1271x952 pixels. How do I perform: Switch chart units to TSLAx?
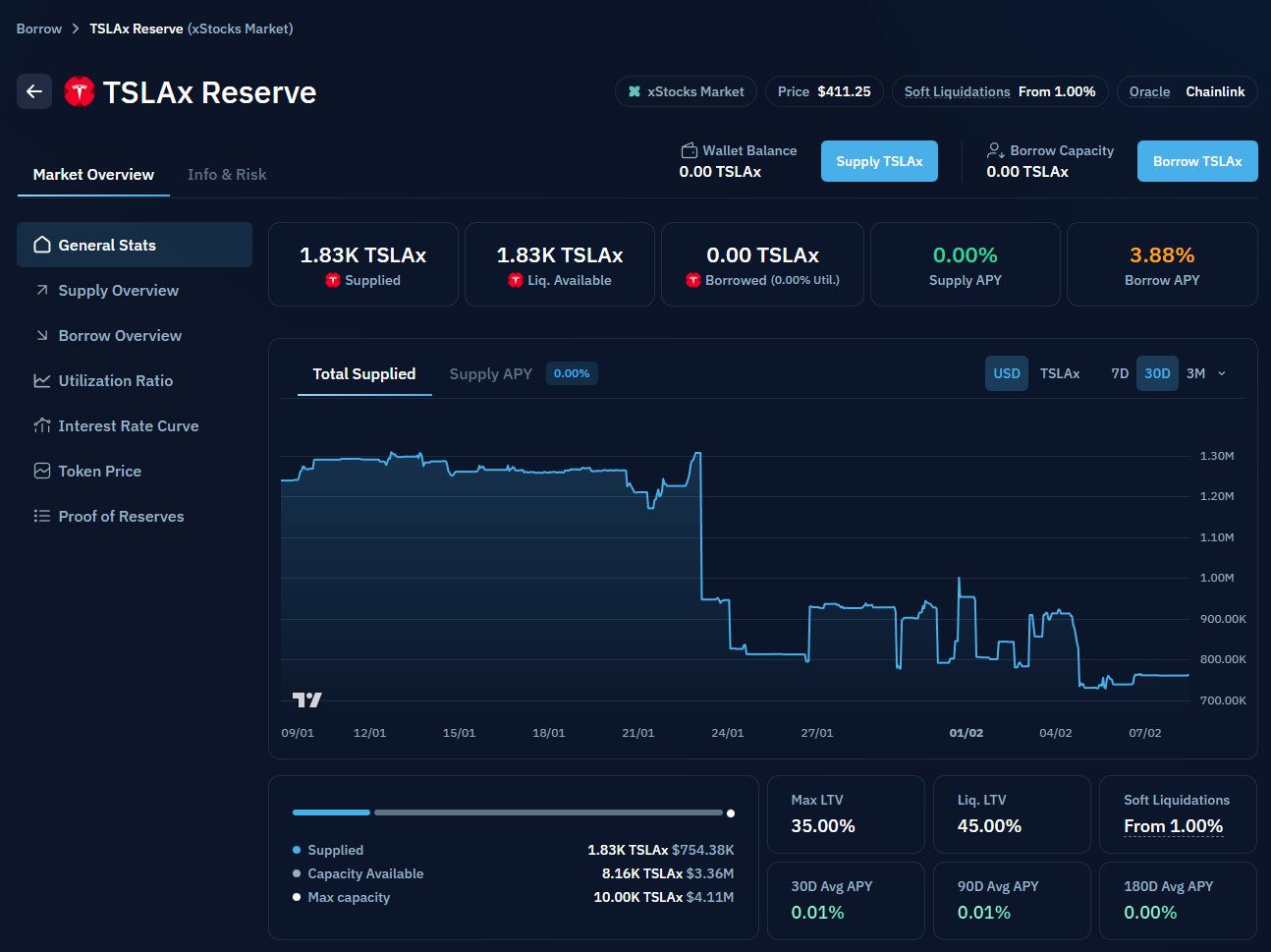pyautogui.click(x=1059, y=373)
